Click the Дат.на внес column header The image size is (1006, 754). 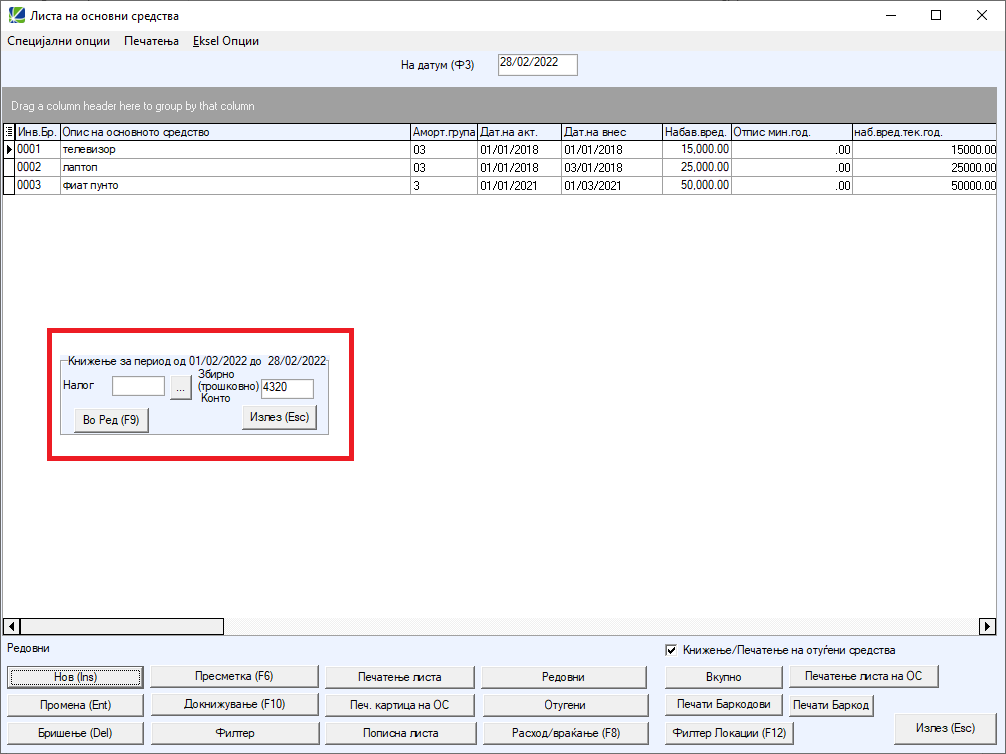pos(612,132)
